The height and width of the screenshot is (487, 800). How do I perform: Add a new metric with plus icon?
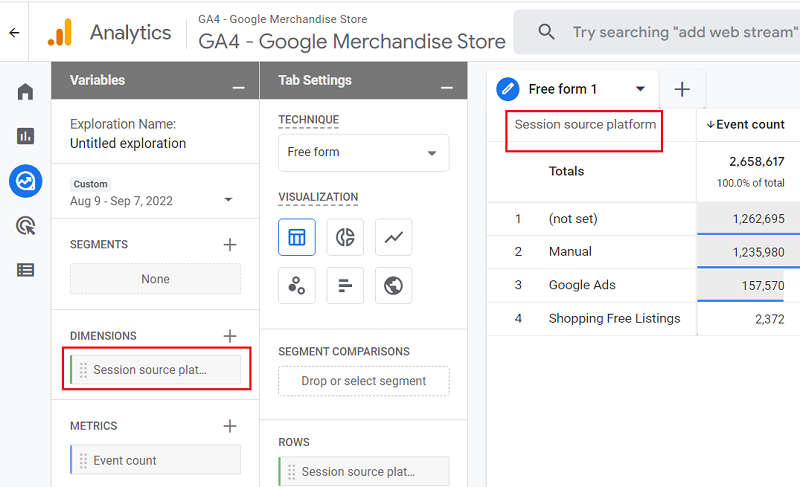[x=230, y=426]
